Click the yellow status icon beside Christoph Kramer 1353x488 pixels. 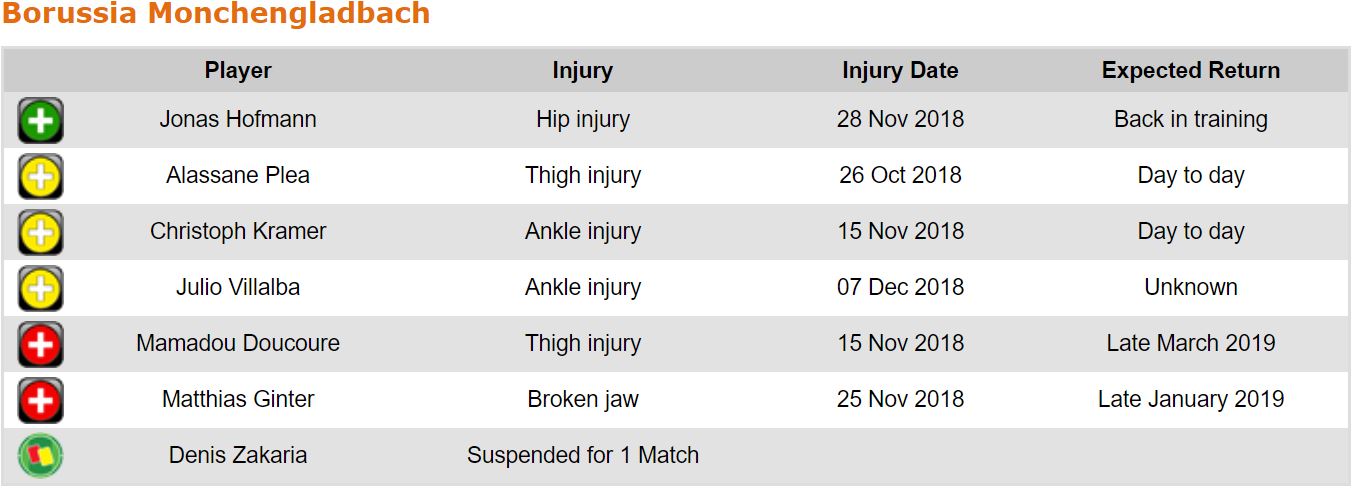pos(40,233)
